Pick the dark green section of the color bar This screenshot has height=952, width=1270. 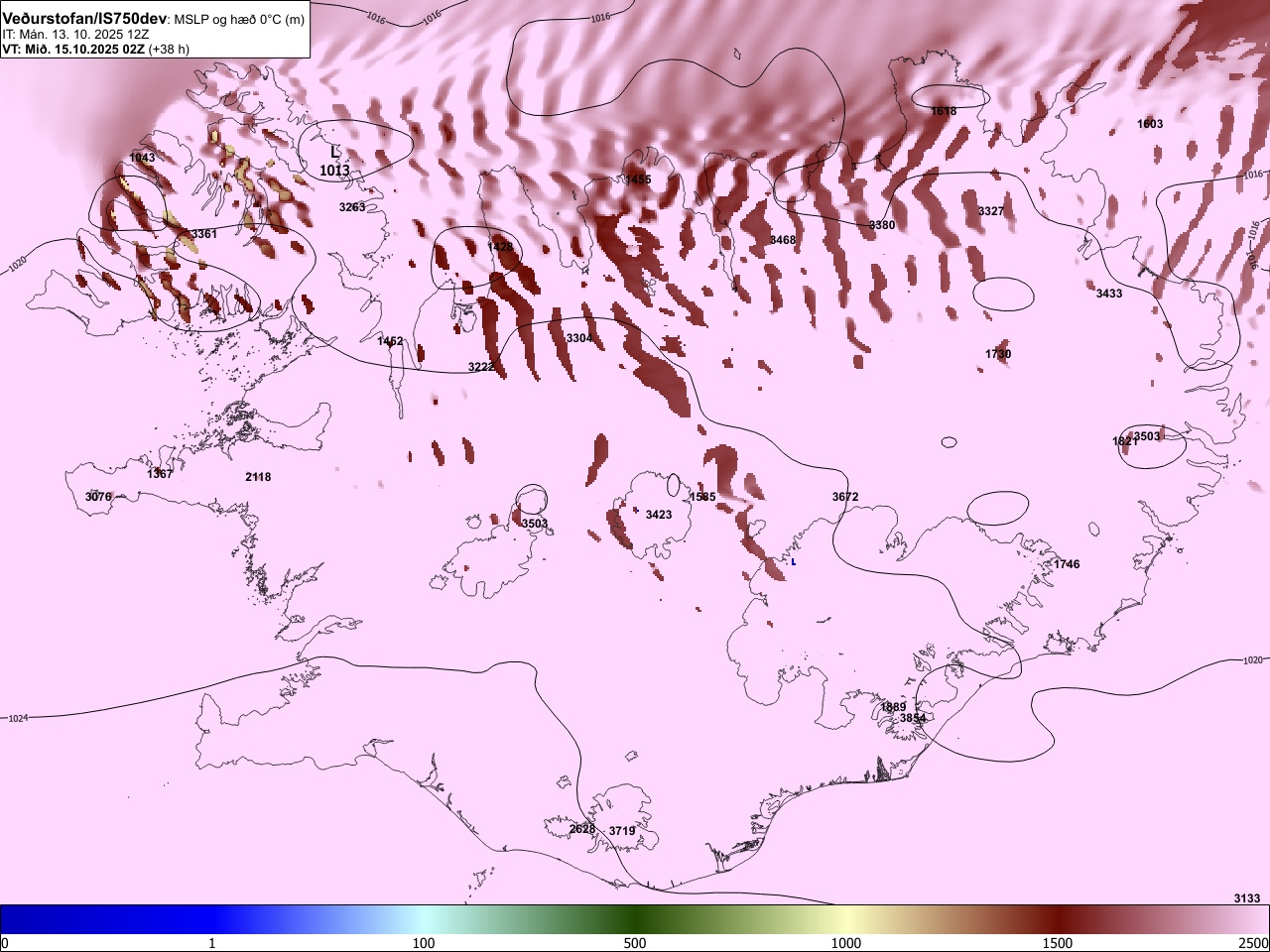(x=635, y=919)
